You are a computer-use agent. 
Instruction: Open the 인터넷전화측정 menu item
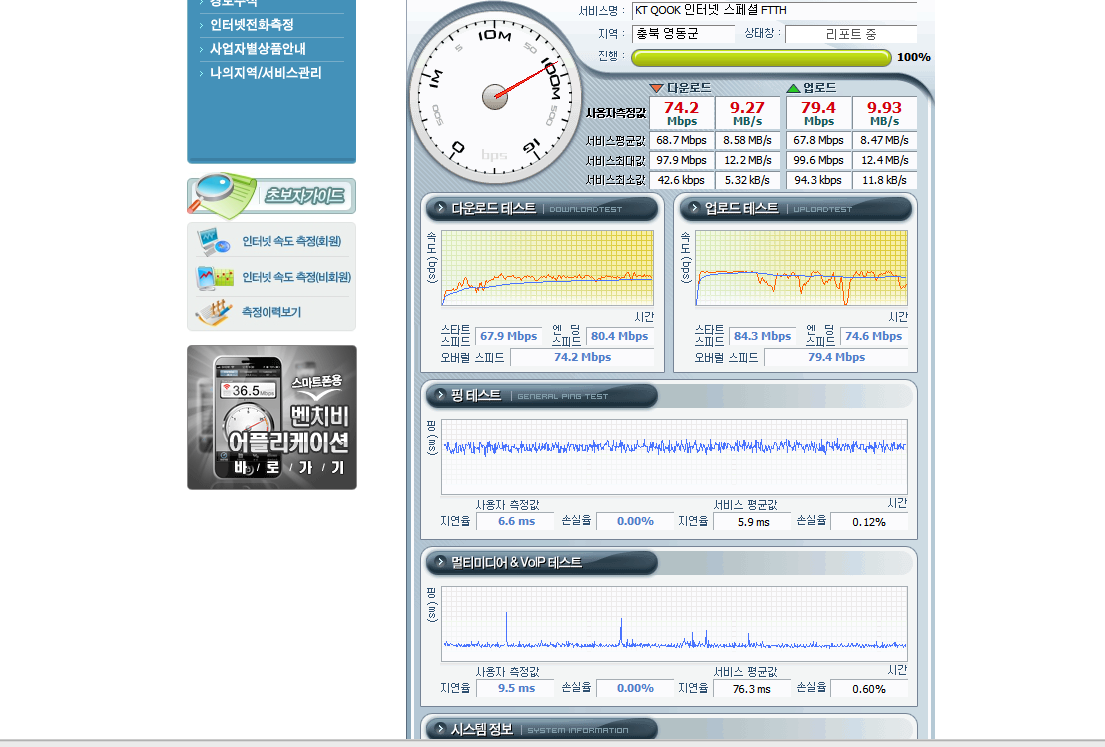[x=252, y=25]
